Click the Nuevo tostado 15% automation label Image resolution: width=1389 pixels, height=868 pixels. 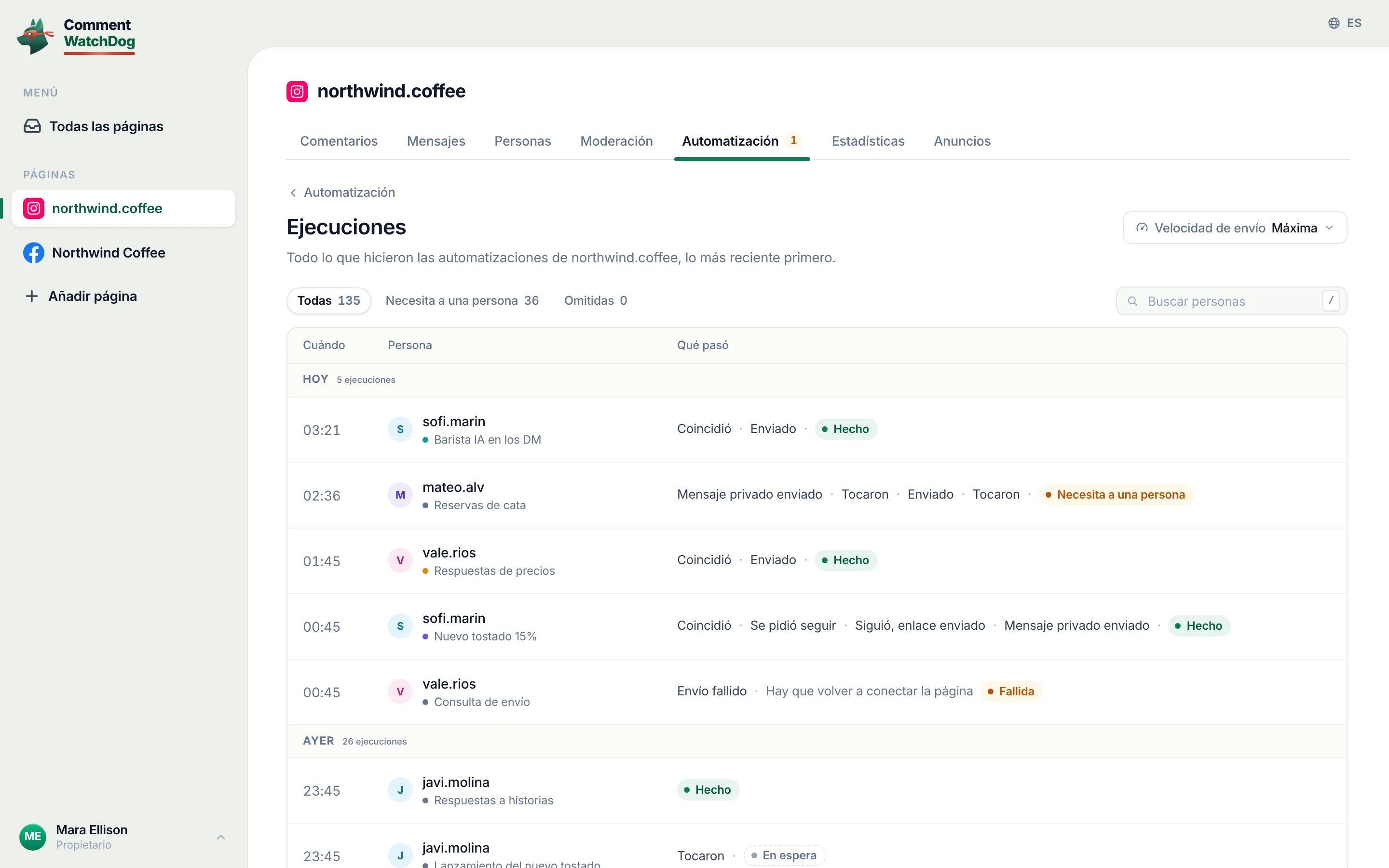pyautogui.click(x=485, y=637)
